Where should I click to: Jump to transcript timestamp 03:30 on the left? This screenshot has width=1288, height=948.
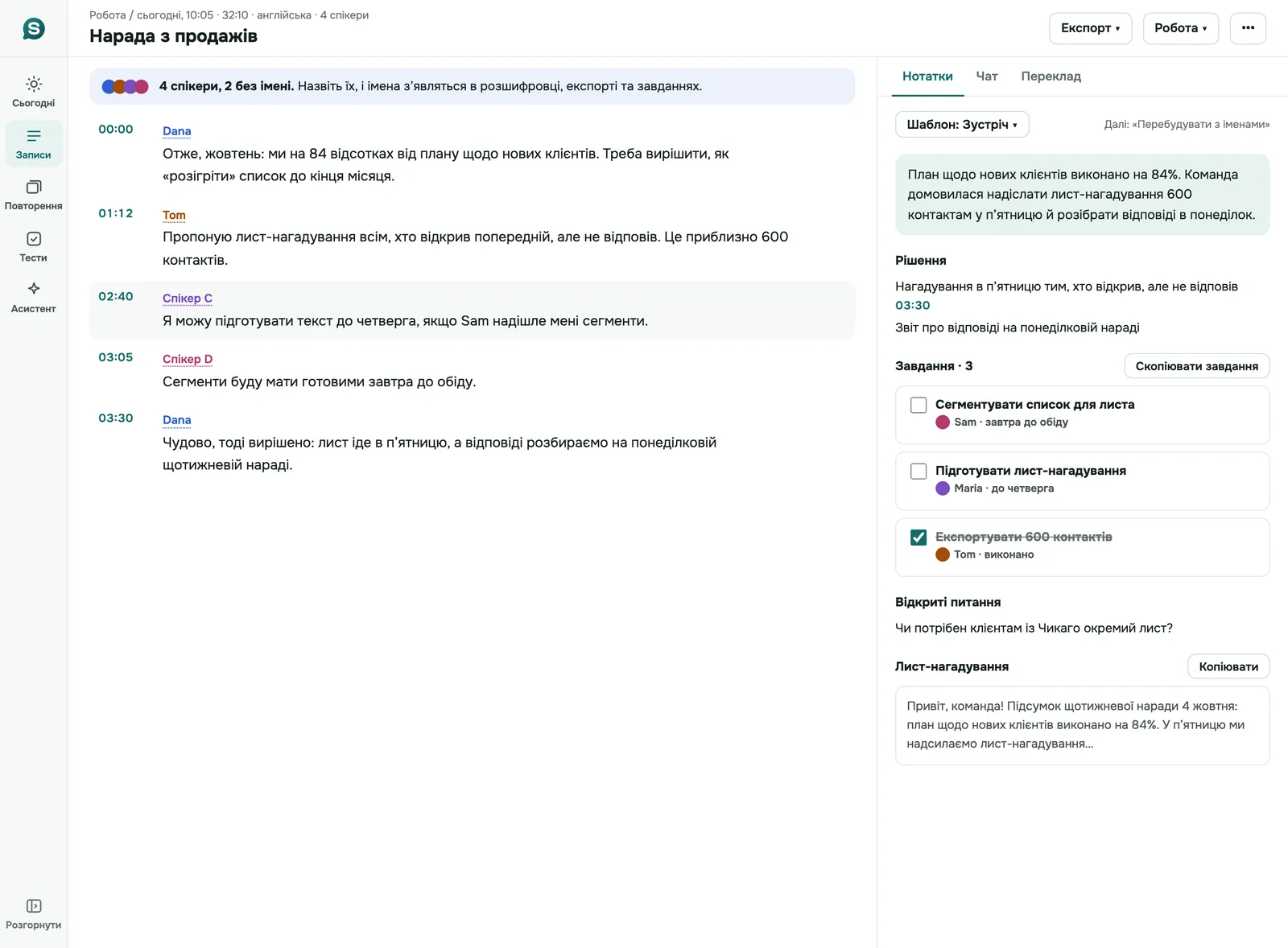[x=116, y=418]
